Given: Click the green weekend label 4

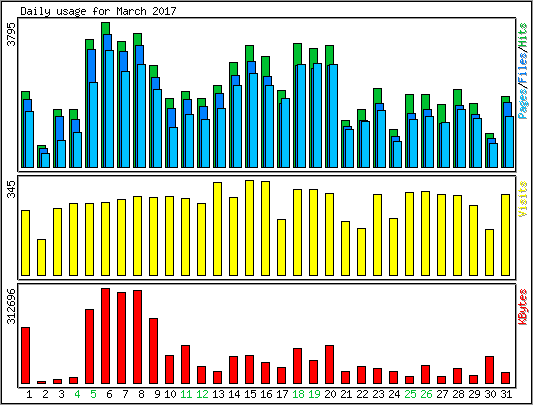Looking at the screenshot, I should pos(77,394).
